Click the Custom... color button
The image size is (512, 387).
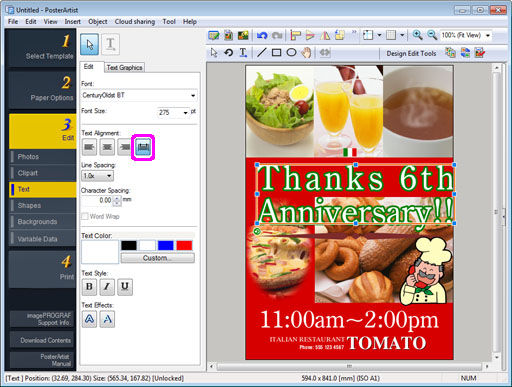point(157,258)
